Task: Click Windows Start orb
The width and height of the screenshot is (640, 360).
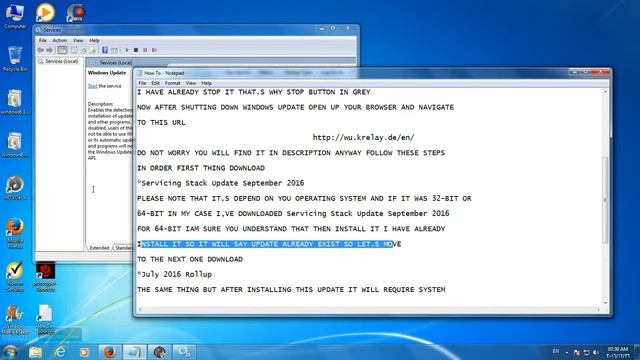Action: (x=11, y=351)
